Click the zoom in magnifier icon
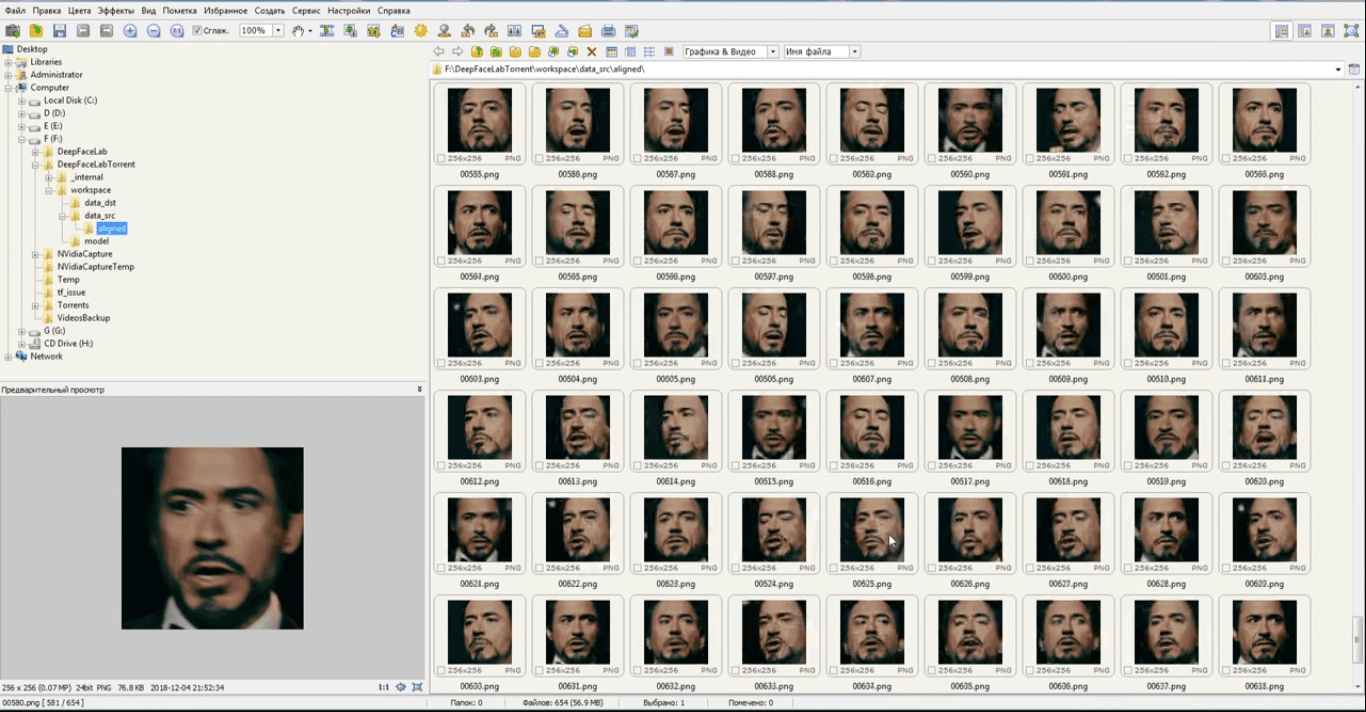The height and width of the screenshot is (712, 1366). (130, 31)
